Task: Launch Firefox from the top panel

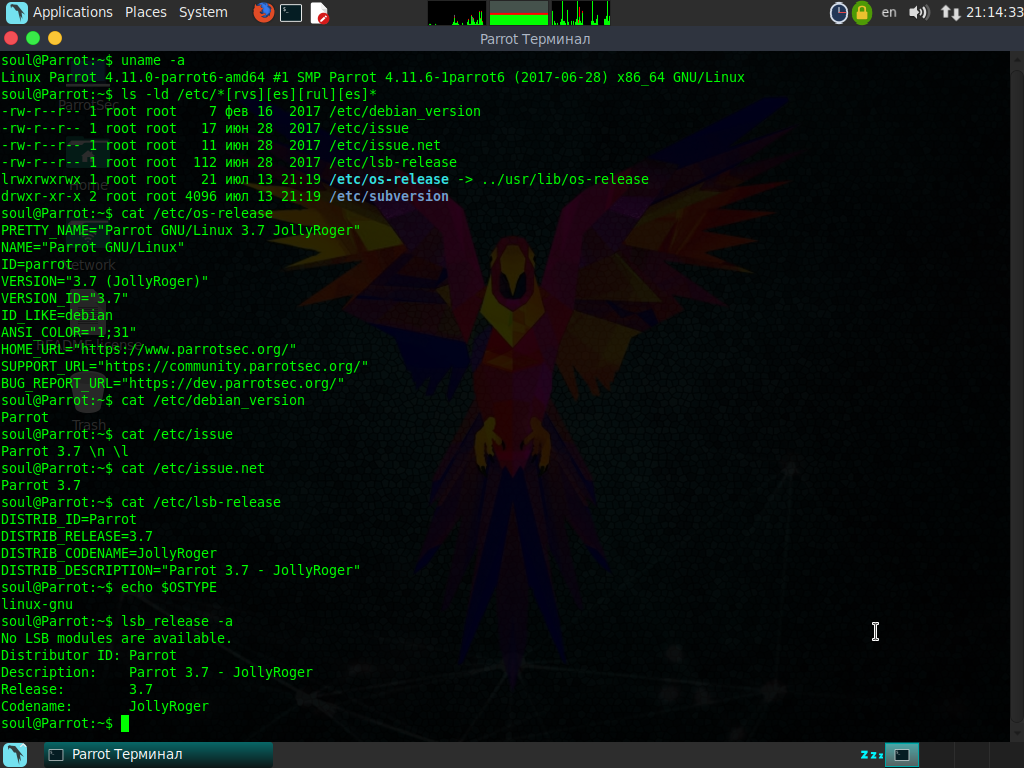Action: pyautogui.click(x=263, y=12)
